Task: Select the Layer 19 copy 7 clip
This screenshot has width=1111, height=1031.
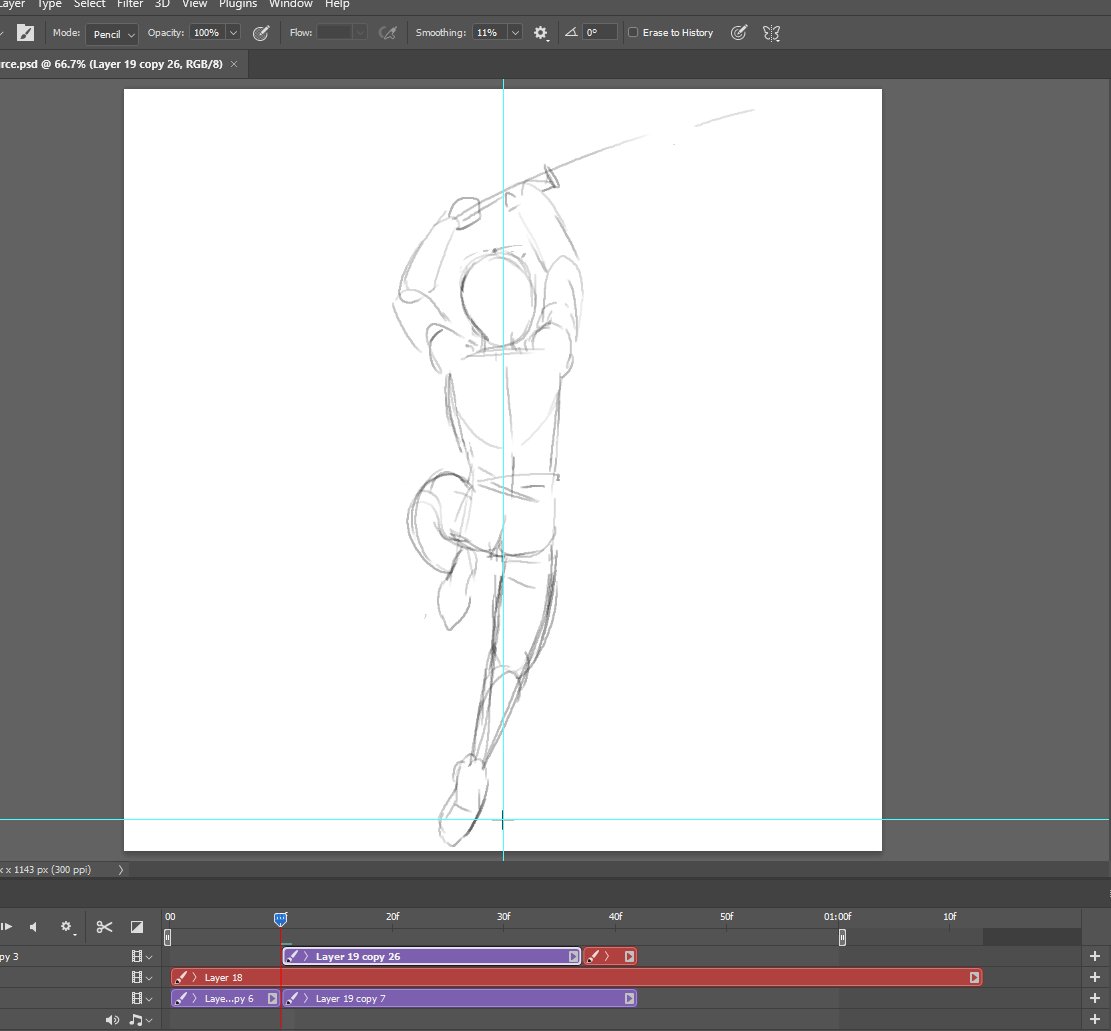Action: (459, 998)
